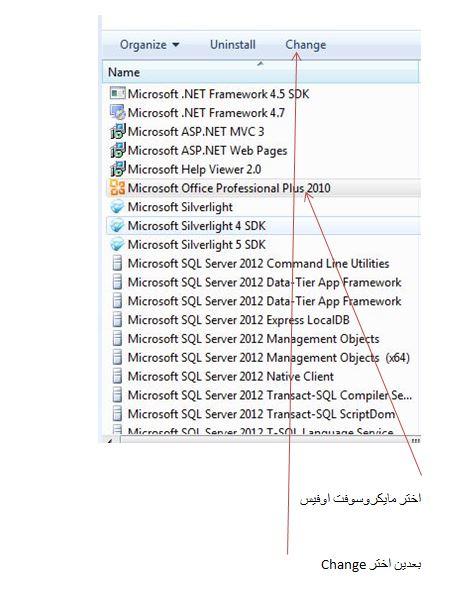Open the Organize dropdown menu

149,45
